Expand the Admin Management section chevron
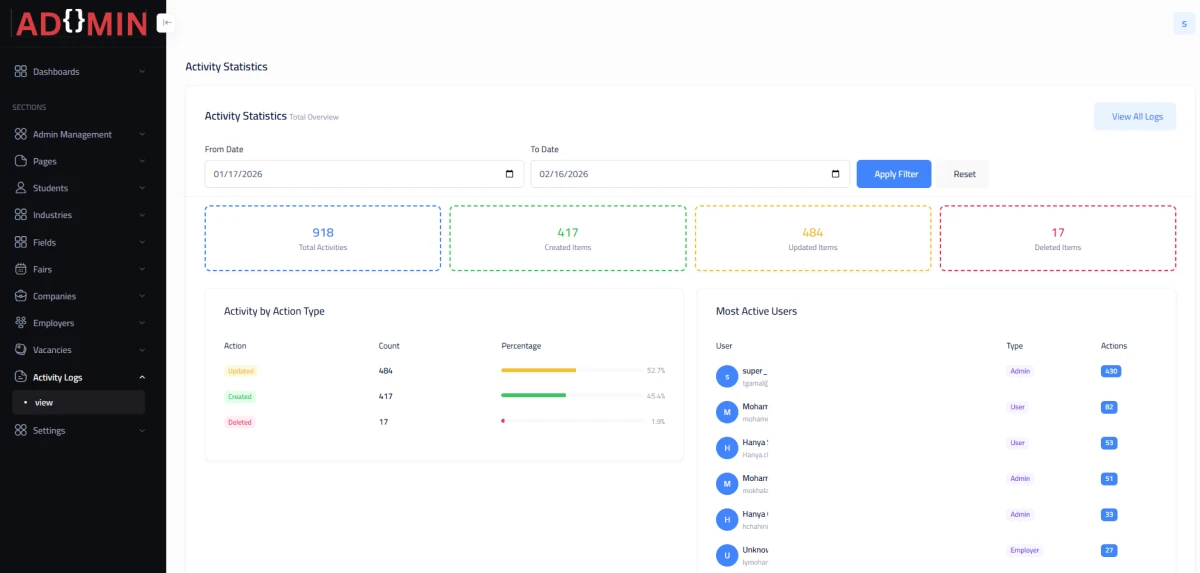Screen dimensions: 1200x573 pos(142,134)
